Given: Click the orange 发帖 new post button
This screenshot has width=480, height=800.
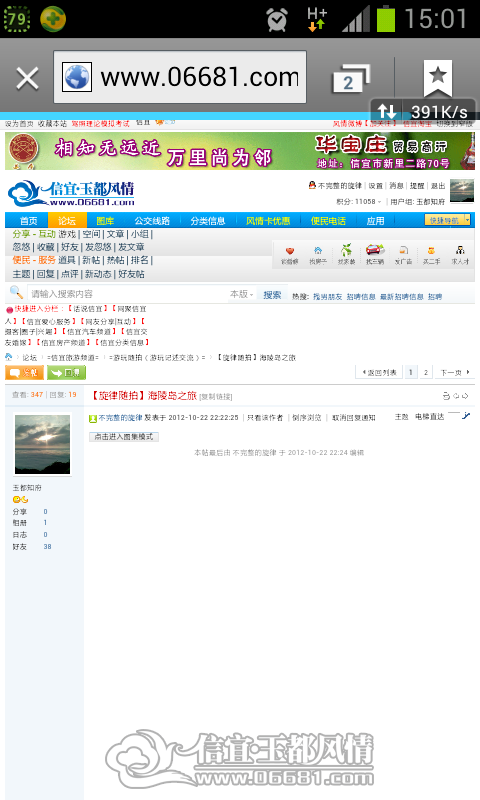Looking at the screenshot, I should point(24,373).
